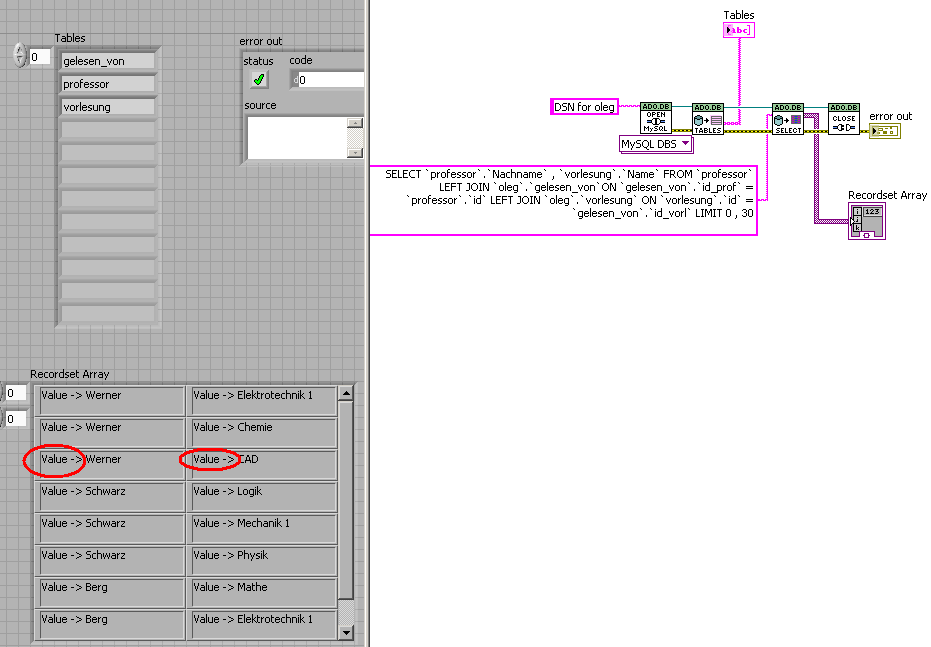Click the Recordset Array column index field
The height and width of the screenshot is (647, 931).
coord(15,418)
